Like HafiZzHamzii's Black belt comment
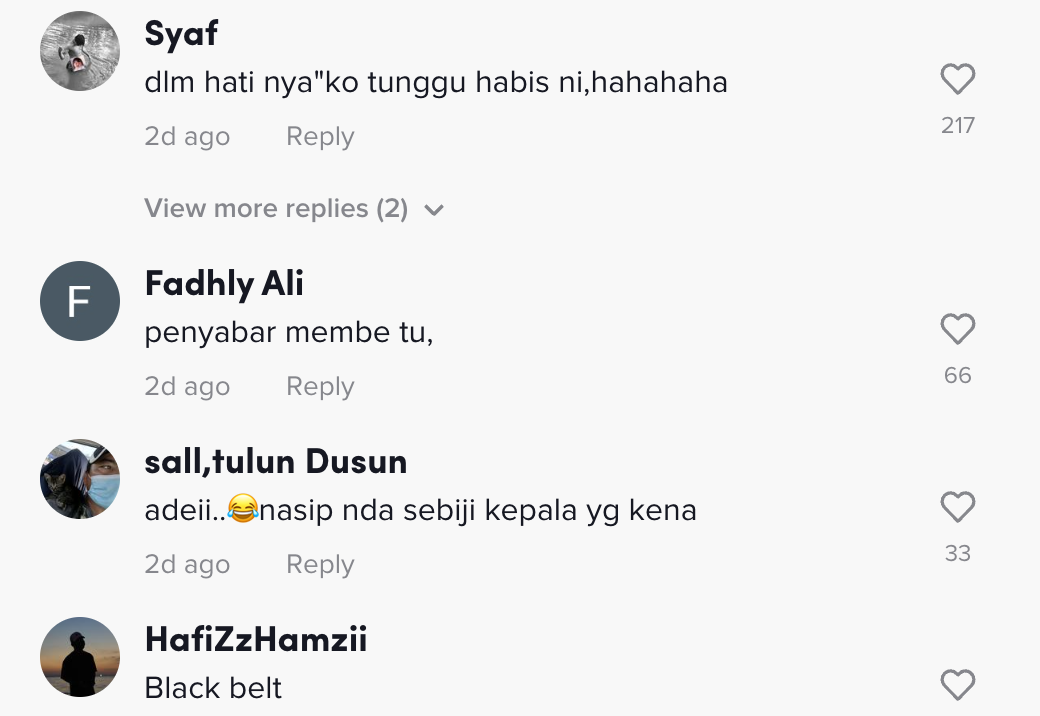The width and height of the screenshot is (1040, 716). coord(958,686)
